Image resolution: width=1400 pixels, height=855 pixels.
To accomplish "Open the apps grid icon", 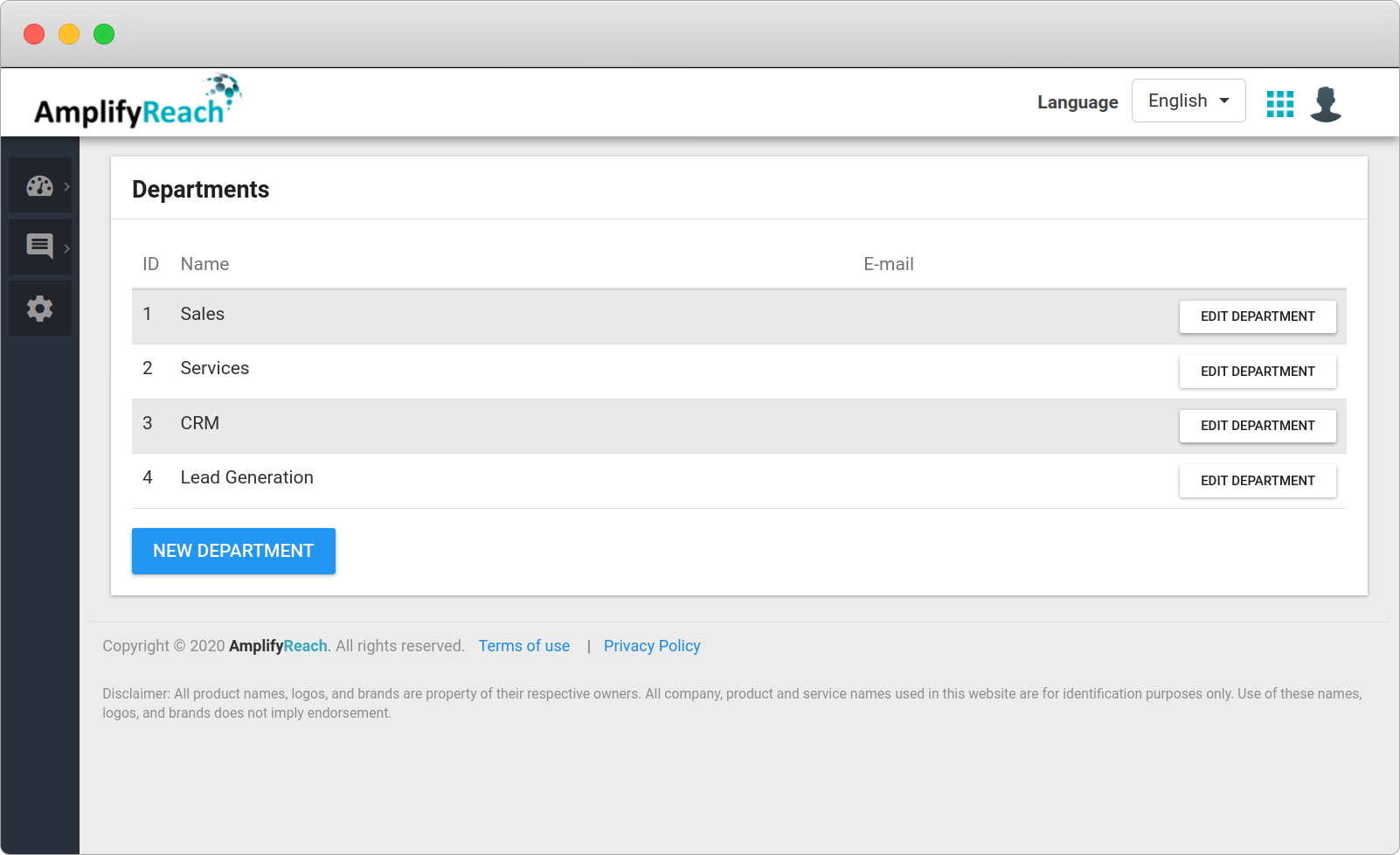I will [1279, 104].
